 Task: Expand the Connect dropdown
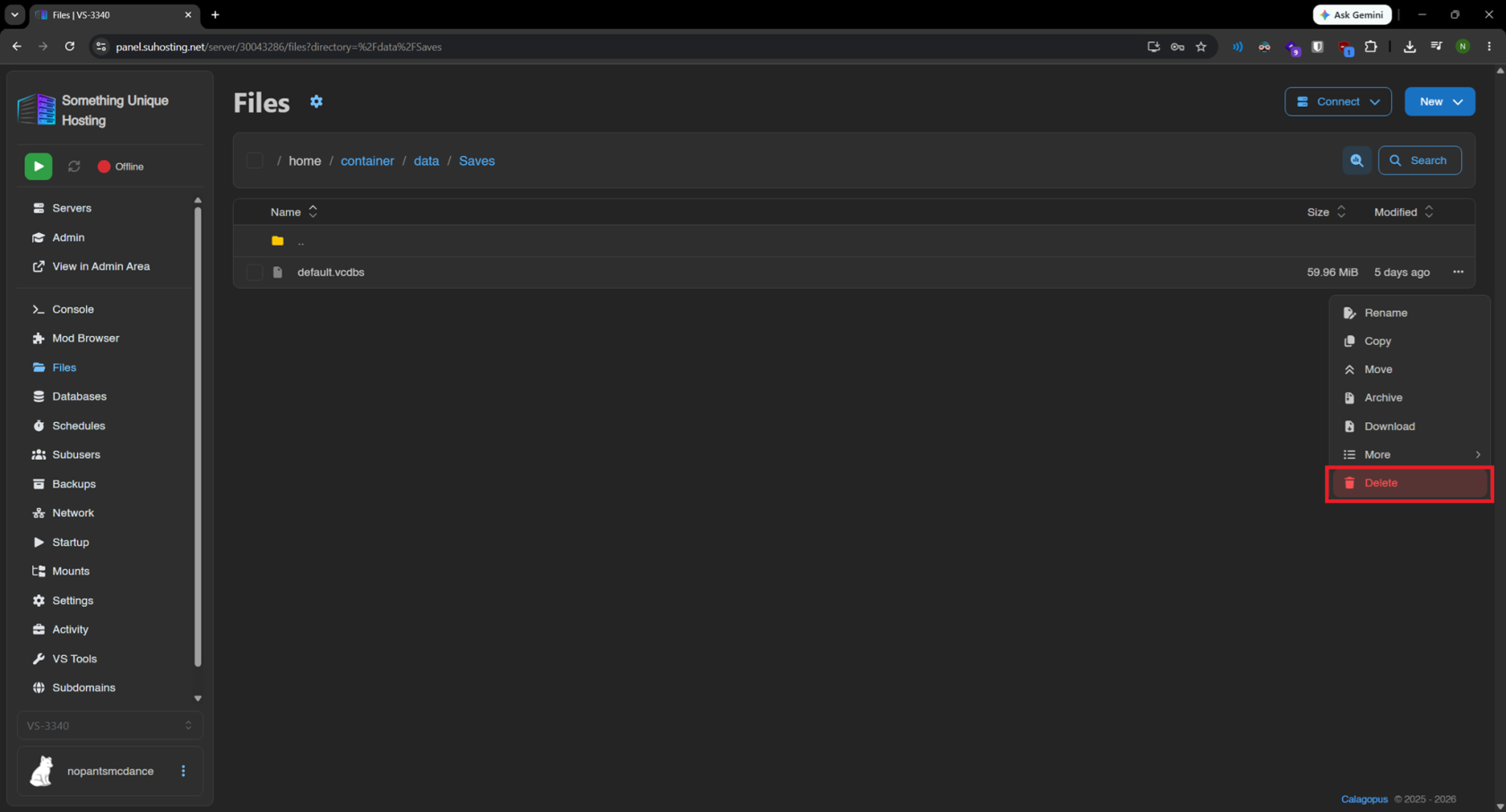click(1337, 102)
